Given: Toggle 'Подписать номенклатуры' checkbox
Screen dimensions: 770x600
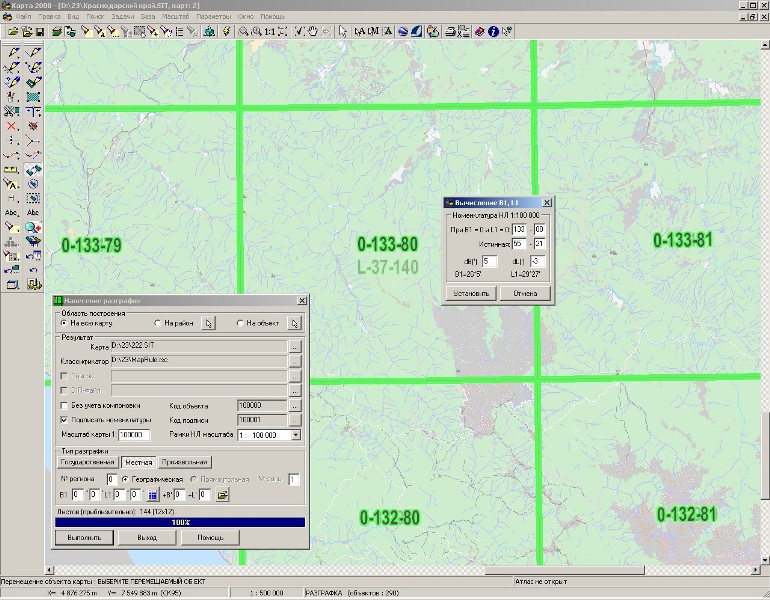Looking at the screenshot, I should [x=64, y=420].
